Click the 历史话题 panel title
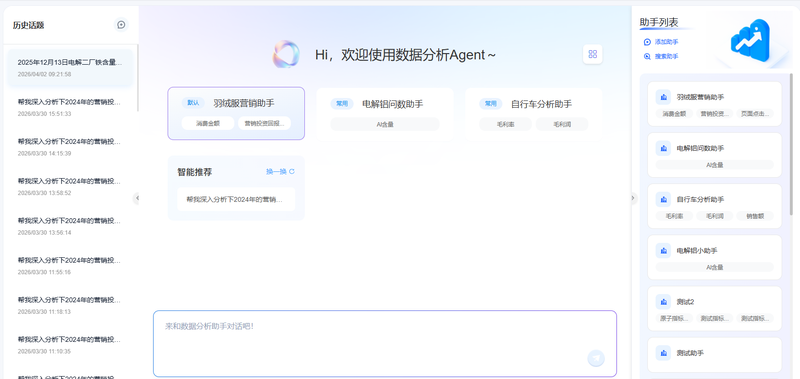This screenshot has width=800, height=379. pyautogui.click(x=29, y=25)
